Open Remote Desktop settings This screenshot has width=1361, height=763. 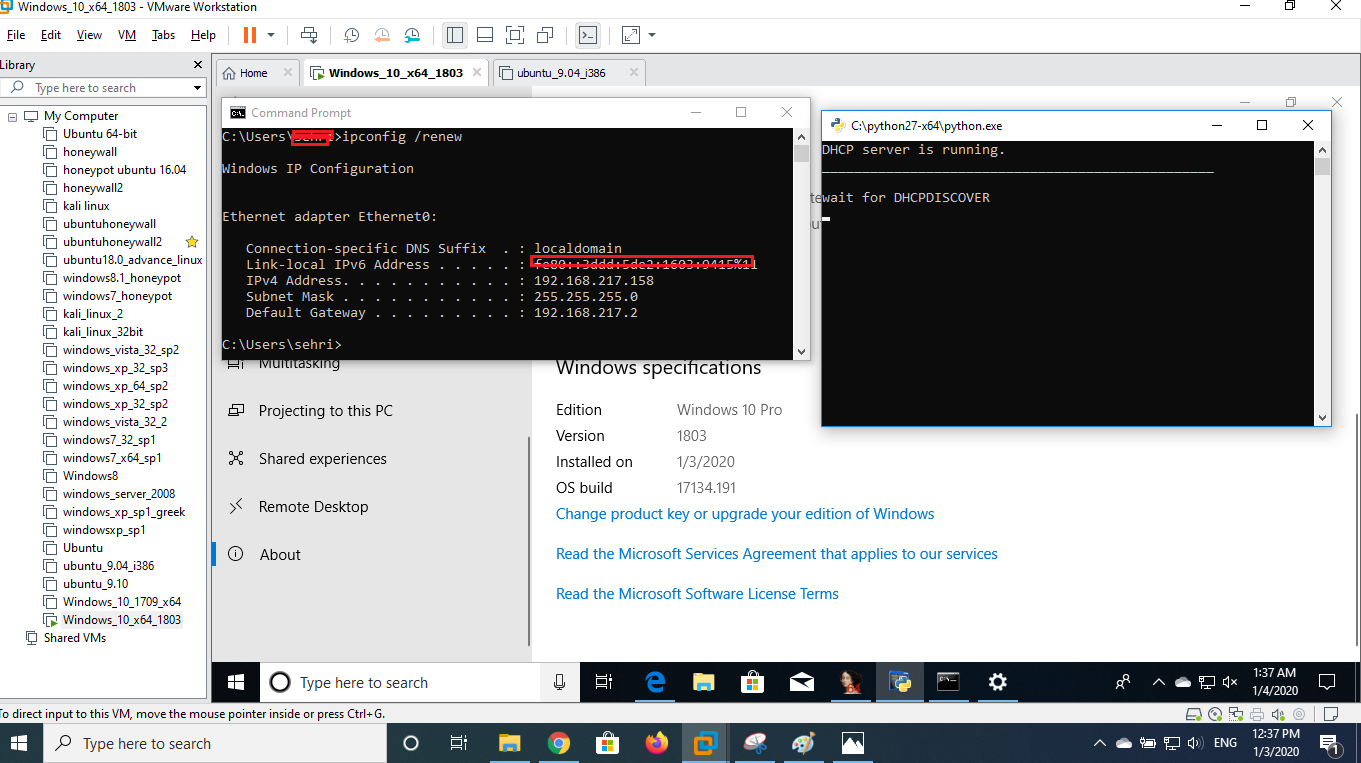coord(313,507)
